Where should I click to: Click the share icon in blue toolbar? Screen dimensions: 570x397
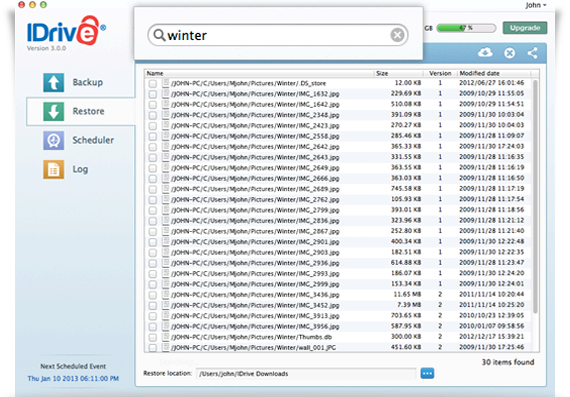[x=533, y=53]
